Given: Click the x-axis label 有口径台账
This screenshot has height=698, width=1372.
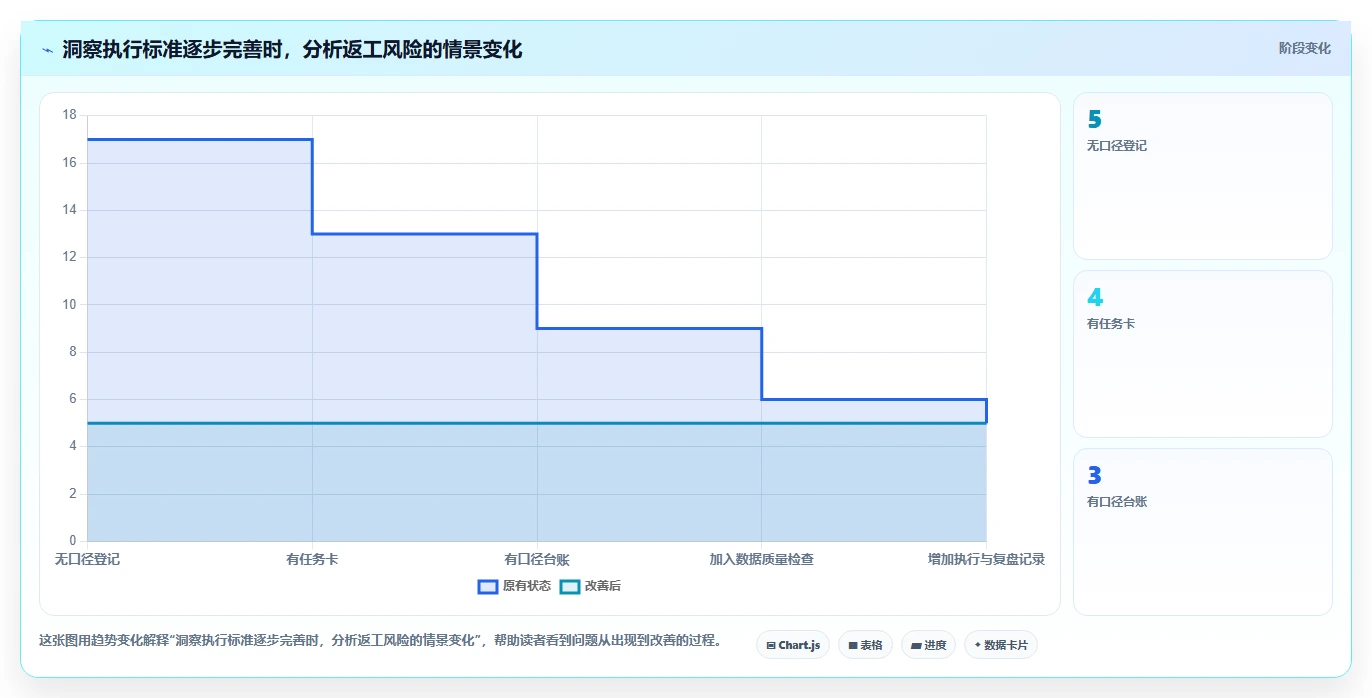Looking at the screenshot, I should tap(537, 559).
